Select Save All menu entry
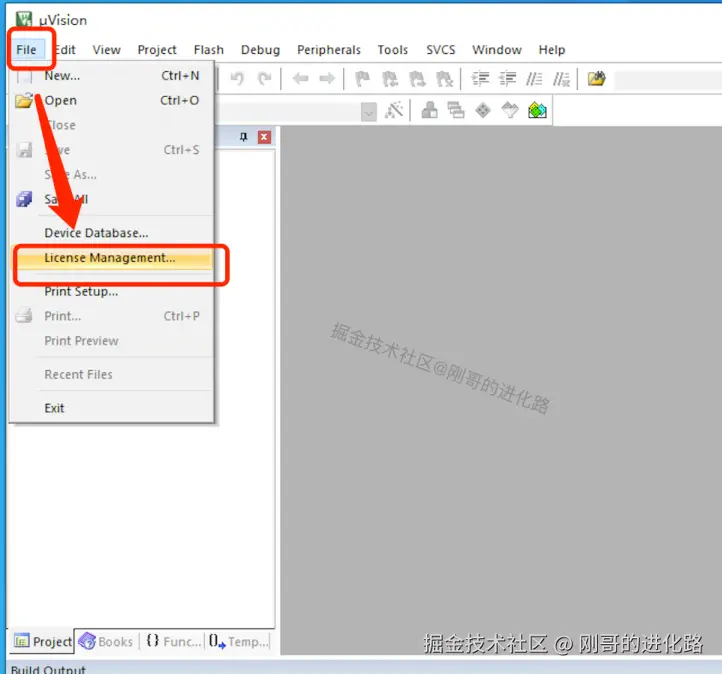722x674 pixels. click(112, 199)
